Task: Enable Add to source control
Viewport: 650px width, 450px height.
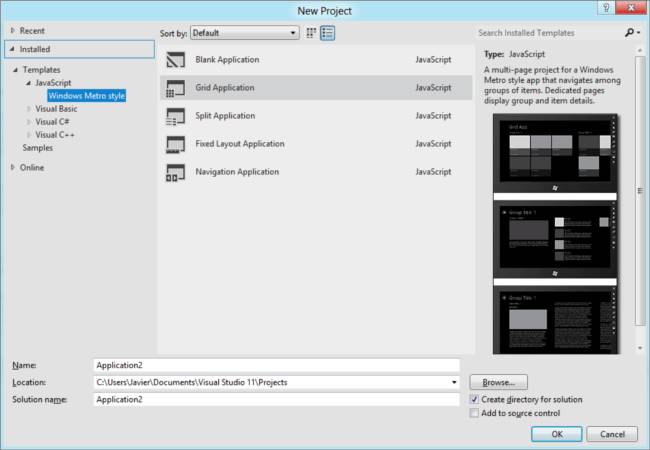Action: coord(475,413)
